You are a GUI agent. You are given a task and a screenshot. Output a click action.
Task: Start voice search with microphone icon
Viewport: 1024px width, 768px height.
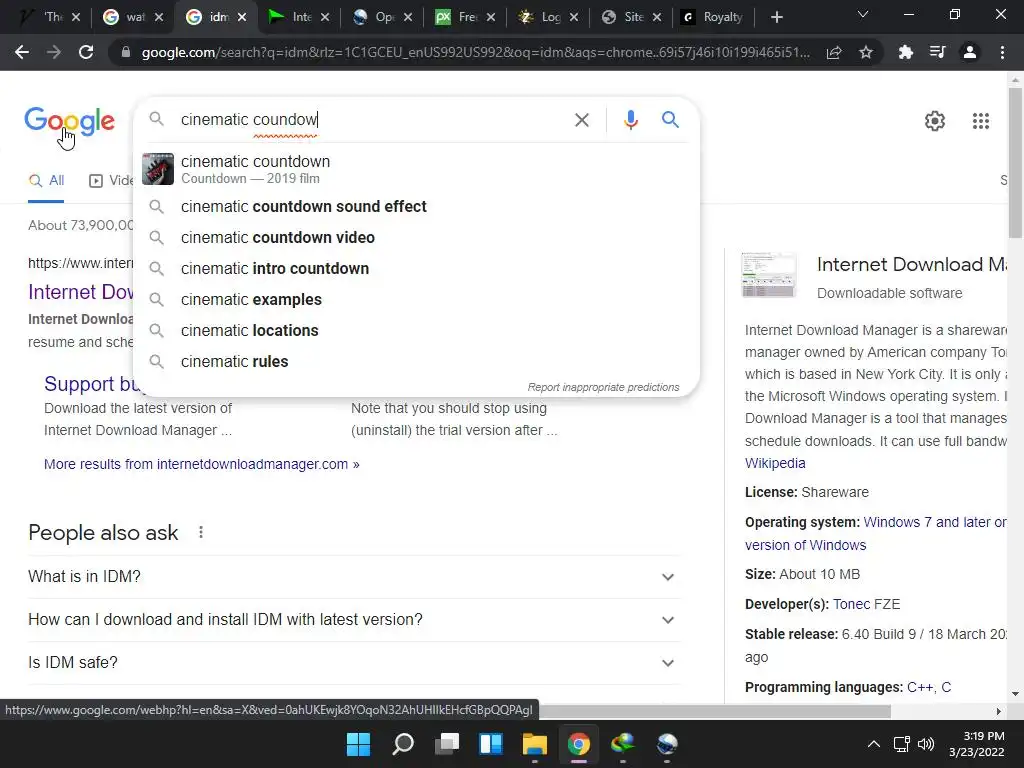630,120
